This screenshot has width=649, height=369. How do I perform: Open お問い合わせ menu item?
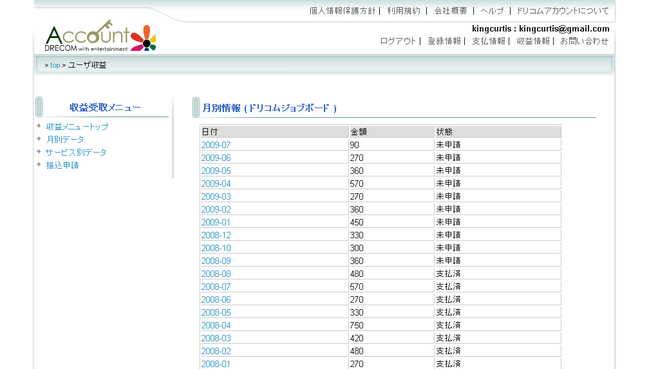pos(584,41)
